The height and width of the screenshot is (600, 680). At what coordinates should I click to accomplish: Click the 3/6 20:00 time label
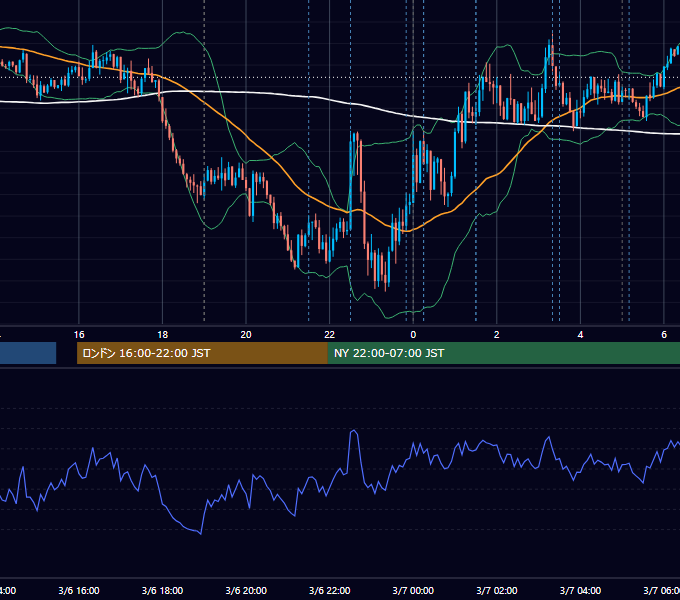coord(246,590)
